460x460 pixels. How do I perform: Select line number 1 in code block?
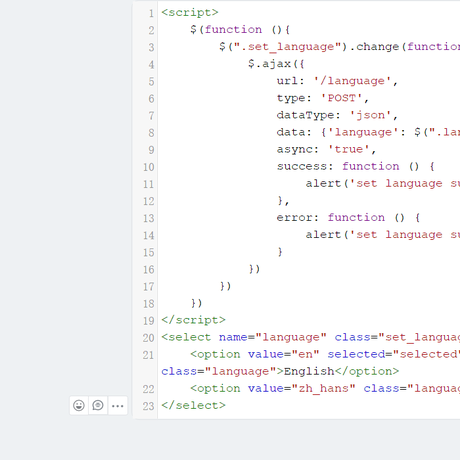(x=151, y=13)
